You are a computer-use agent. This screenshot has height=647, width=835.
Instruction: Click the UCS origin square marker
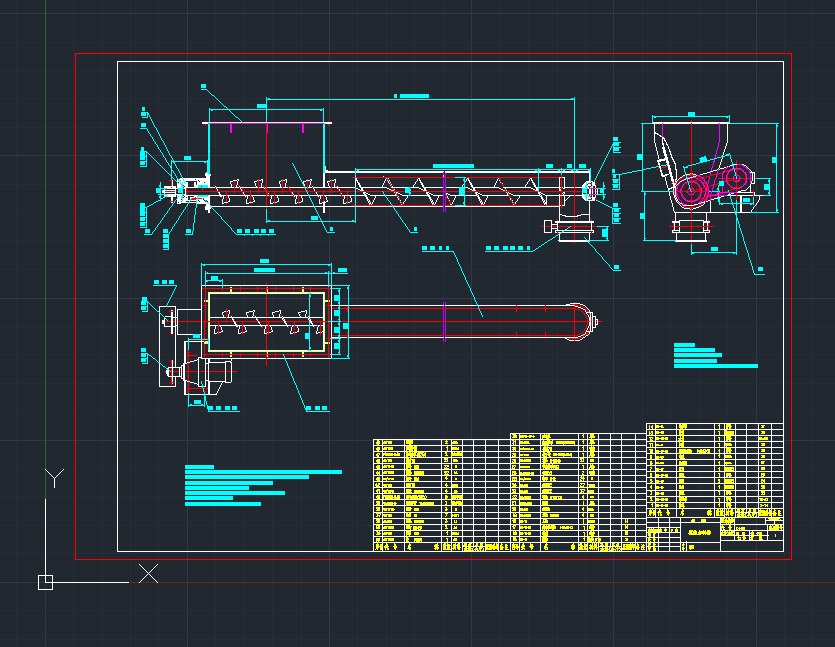(x=45, y=582)
